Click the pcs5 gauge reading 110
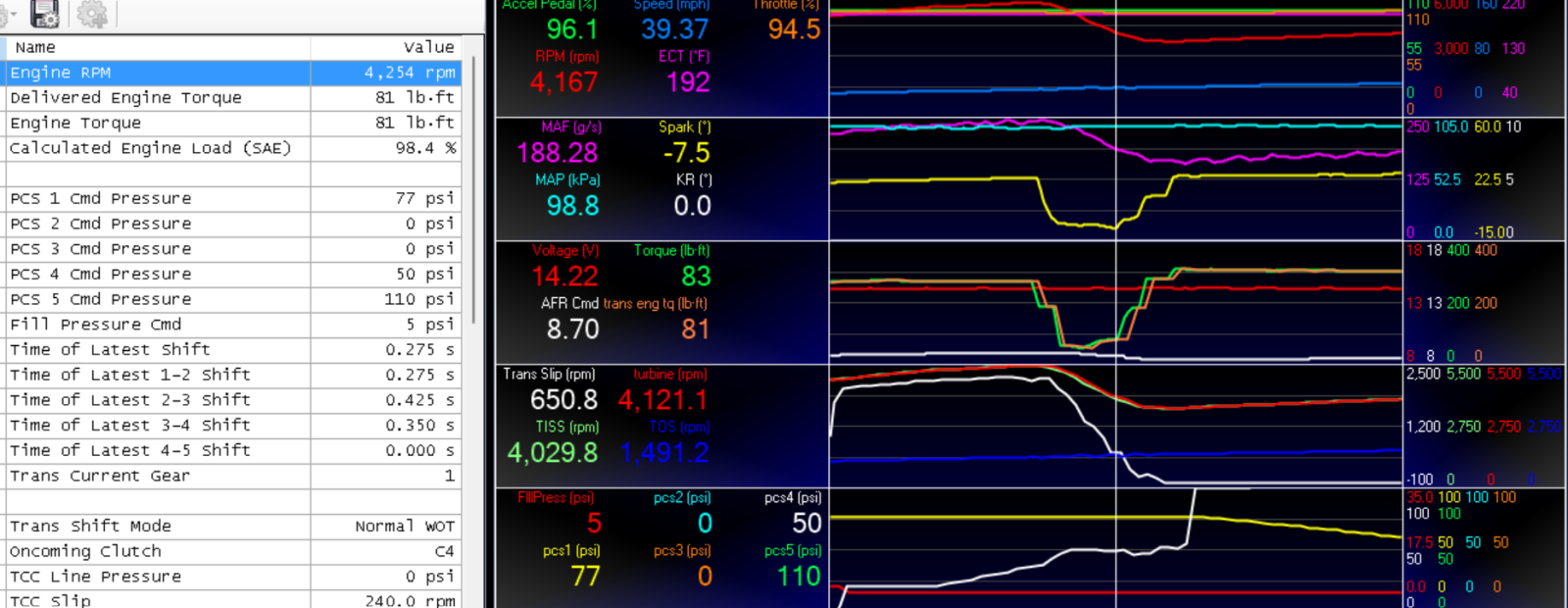Viewport: 1568px width, 608px height. [799, 577]
